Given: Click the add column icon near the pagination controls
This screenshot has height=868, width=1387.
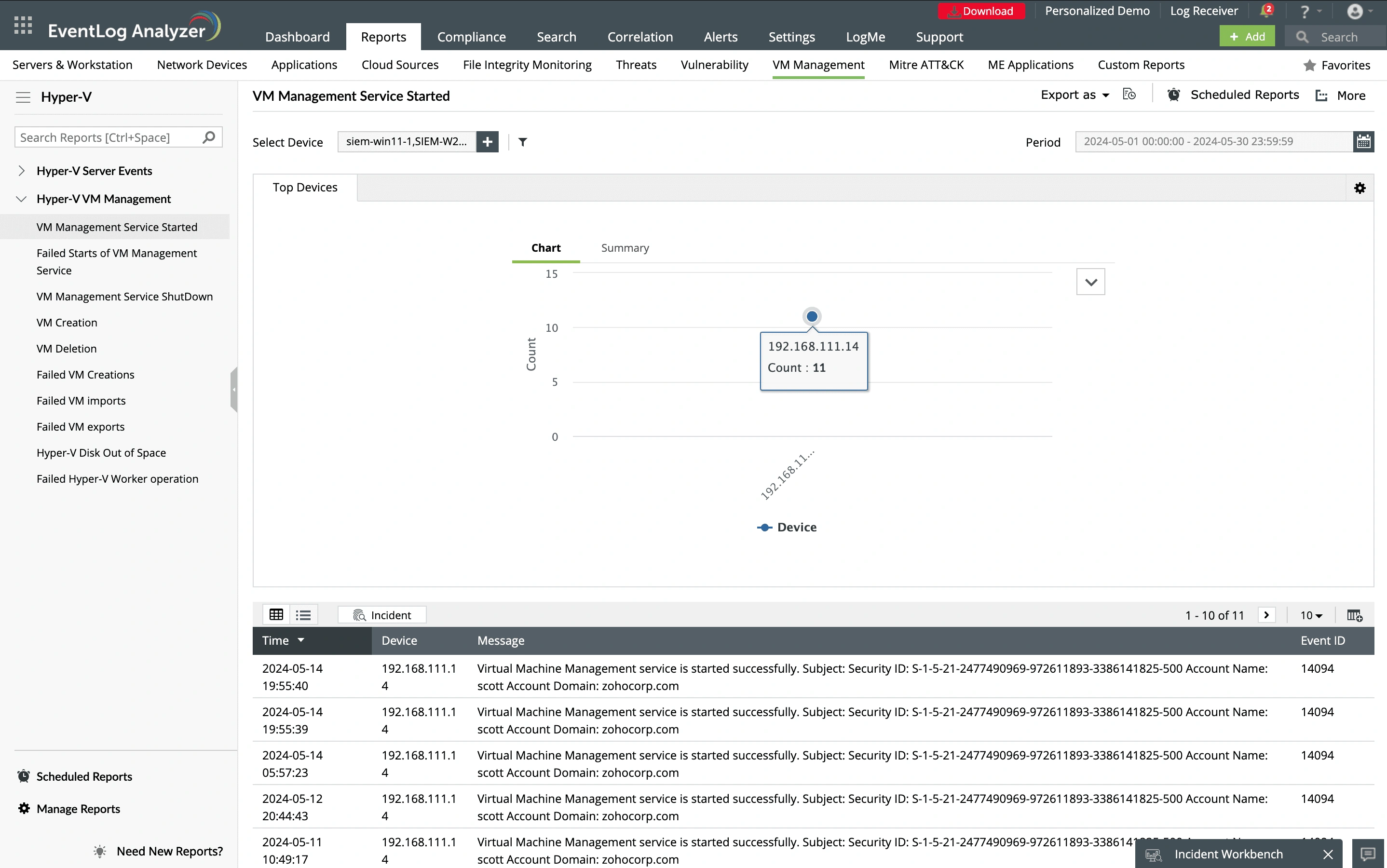Looking at the screenshot, I should pos(1354,615).
